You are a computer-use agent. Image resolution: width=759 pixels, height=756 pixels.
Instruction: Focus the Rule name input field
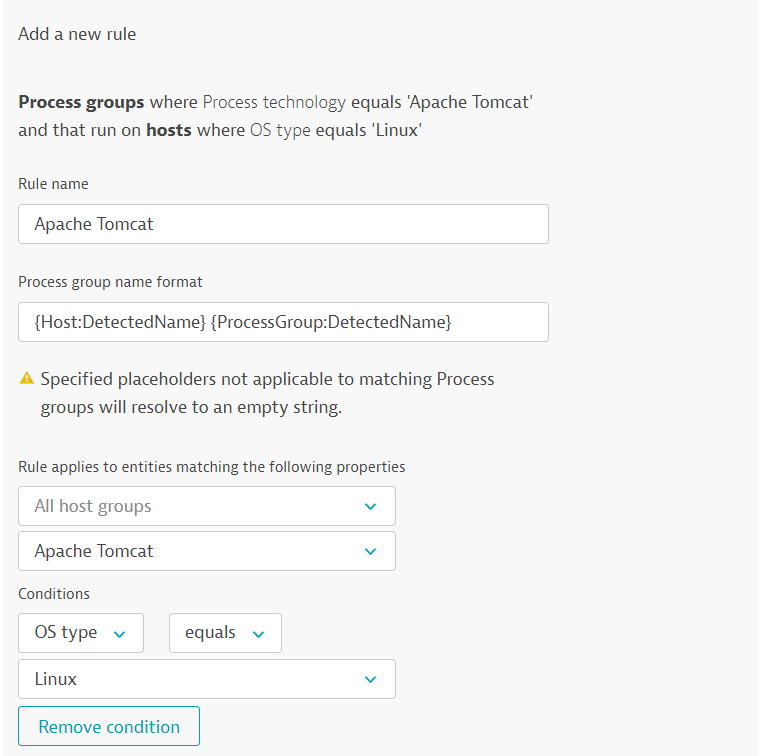[283, 224]
